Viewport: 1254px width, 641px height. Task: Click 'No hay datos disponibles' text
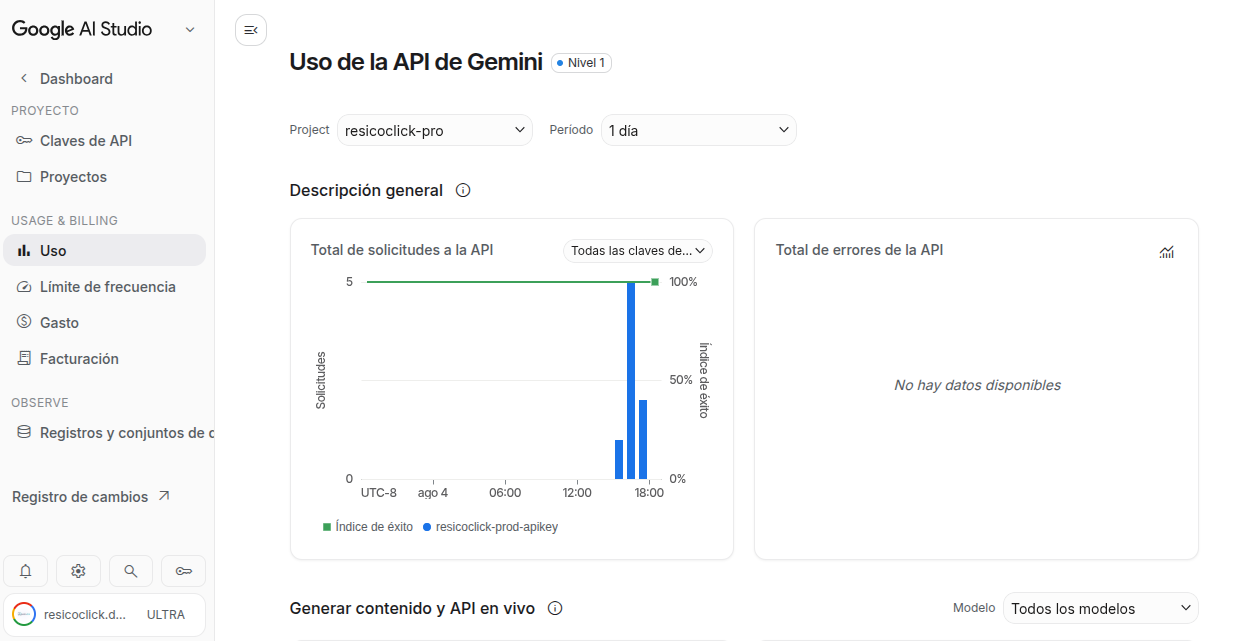[x=977, y=385]
